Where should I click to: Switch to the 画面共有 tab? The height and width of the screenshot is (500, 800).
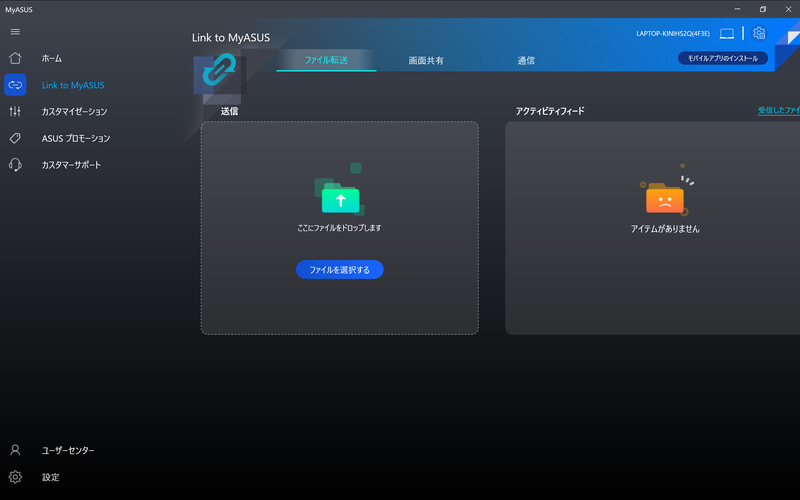click(426, 61)
